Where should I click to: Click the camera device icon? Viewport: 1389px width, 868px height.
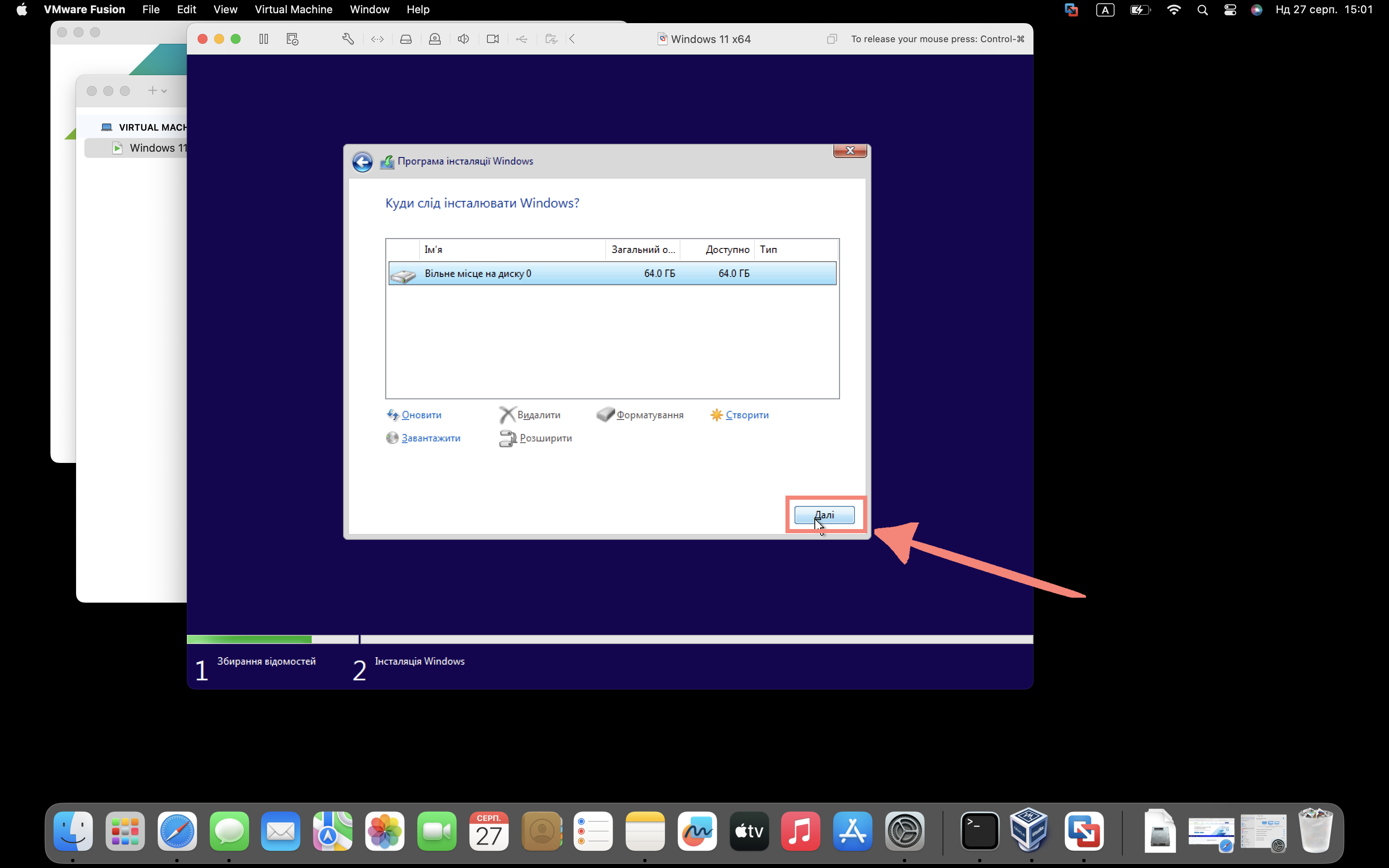(492, 39)
